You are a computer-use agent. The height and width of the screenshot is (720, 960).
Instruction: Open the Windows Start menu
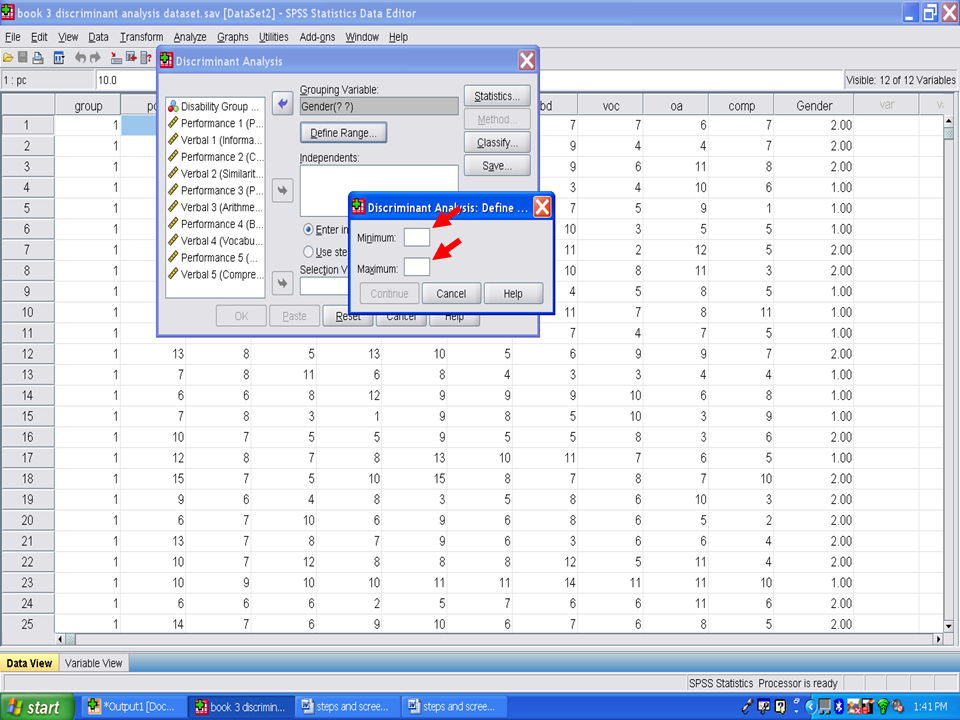(36, 707)
